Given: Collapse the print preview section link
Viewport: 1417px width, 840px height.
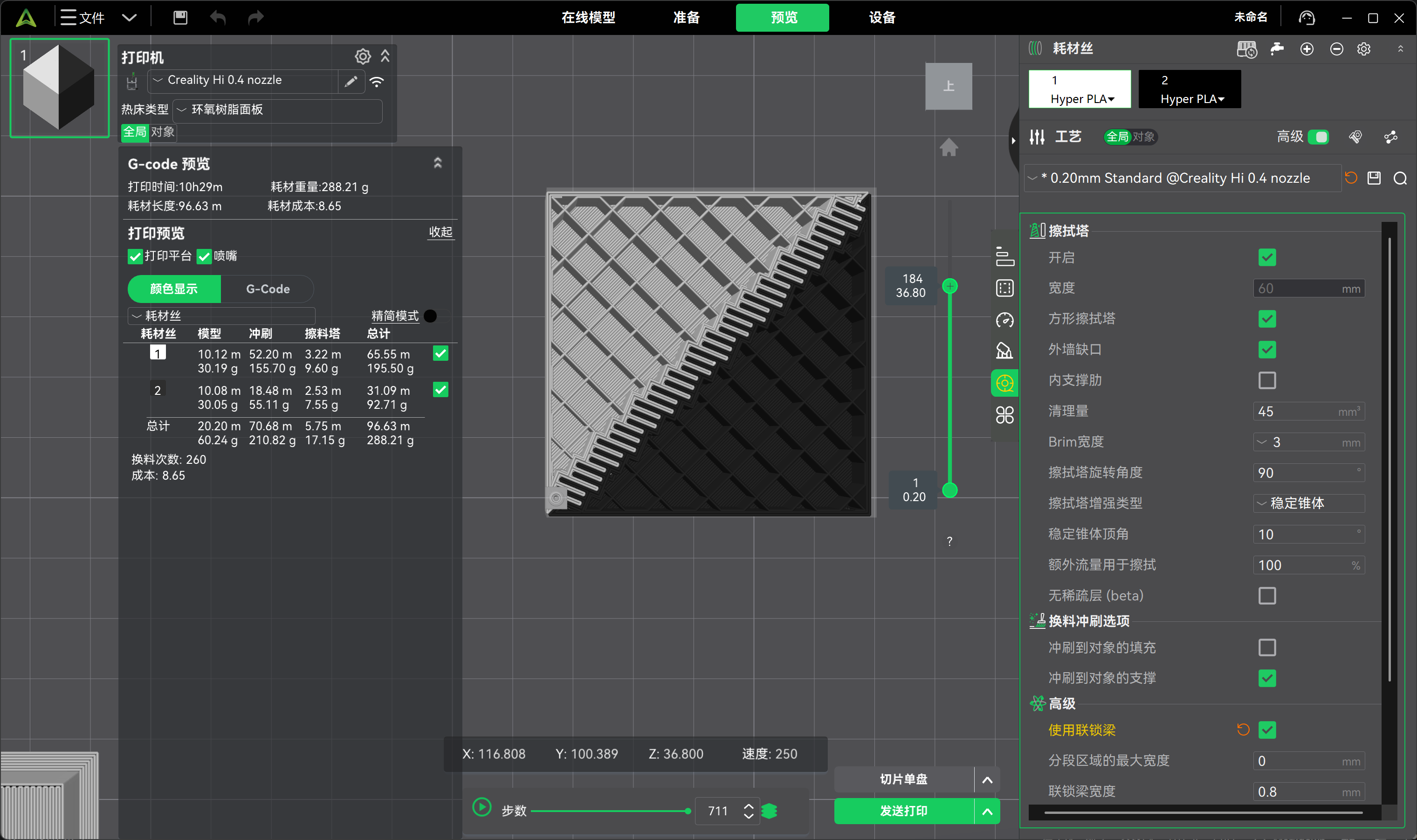Looking at the screenshot, I should coord(441,232).
